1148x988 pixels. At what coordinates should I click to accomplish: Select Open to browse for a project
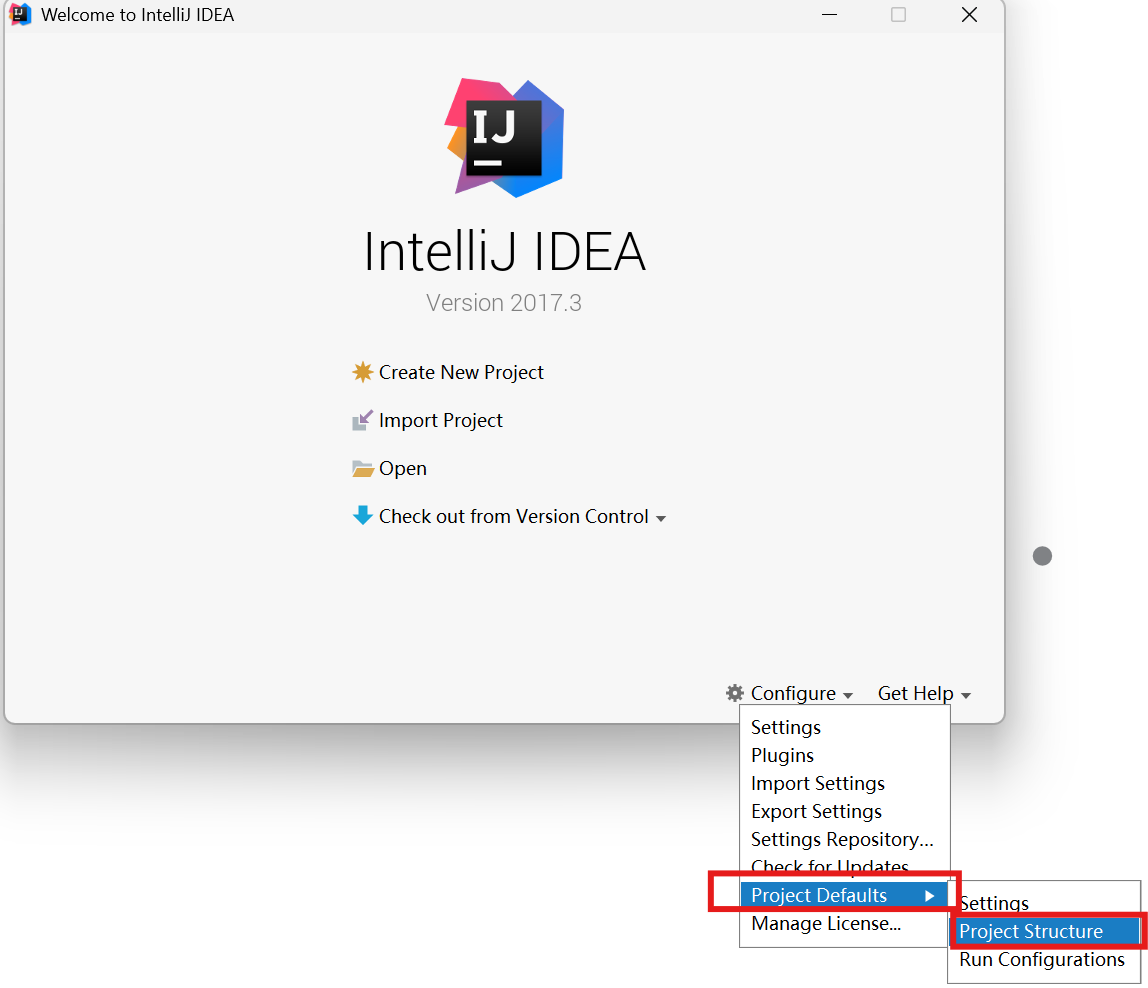403,469
